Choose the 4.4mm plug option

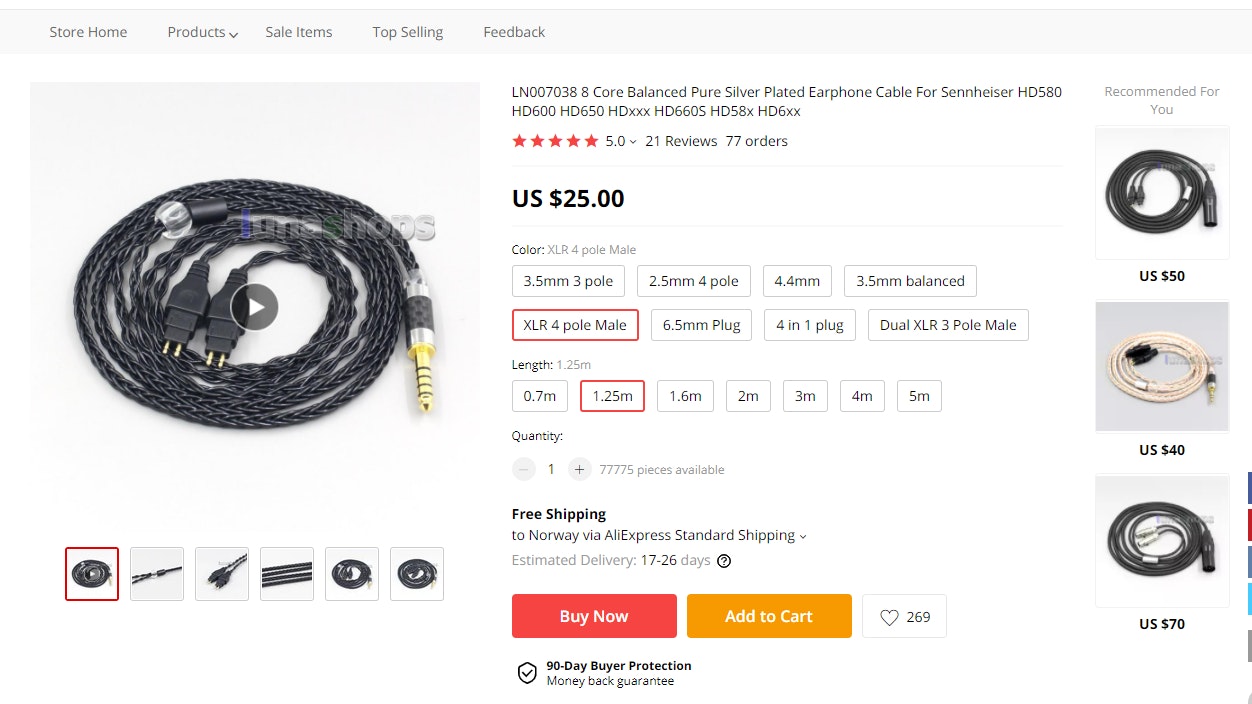(x=796, y=281)
